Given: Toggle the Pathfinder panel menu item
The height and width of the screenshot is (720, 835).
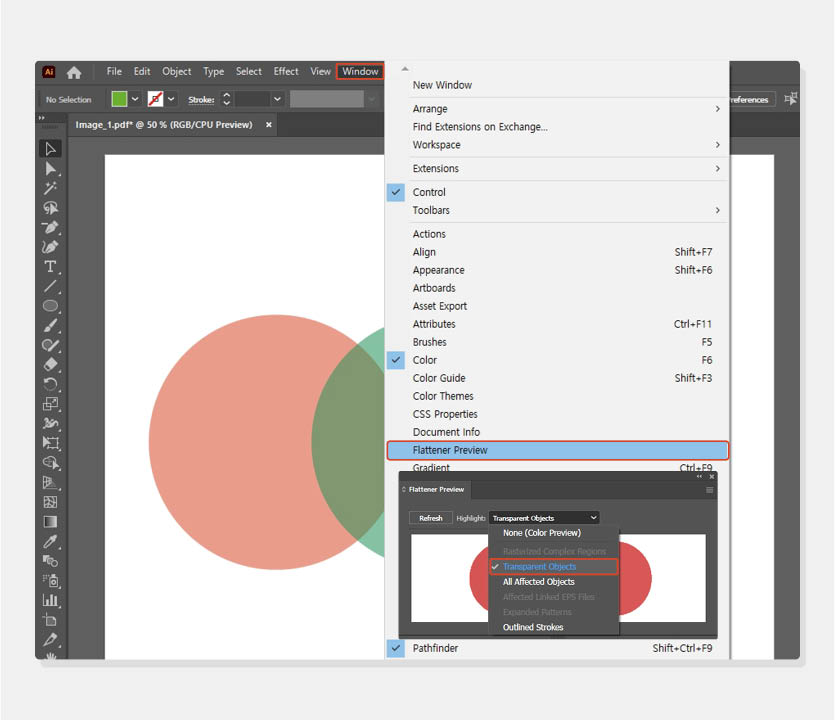Looking at the screenshot, I should (x=558, y=648).
